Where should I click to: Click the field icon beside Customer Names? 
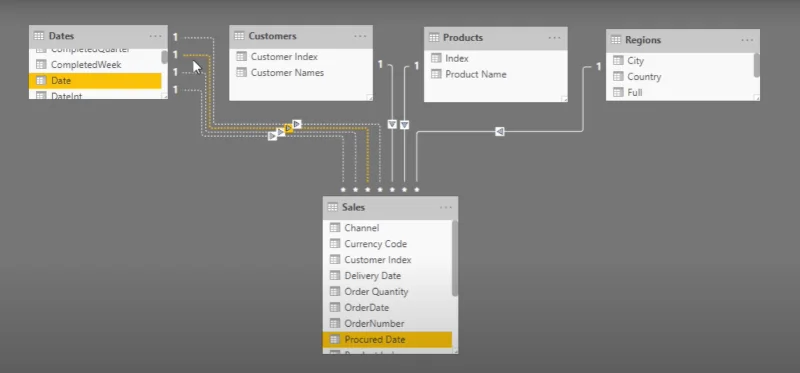click(x=241, y=72)
